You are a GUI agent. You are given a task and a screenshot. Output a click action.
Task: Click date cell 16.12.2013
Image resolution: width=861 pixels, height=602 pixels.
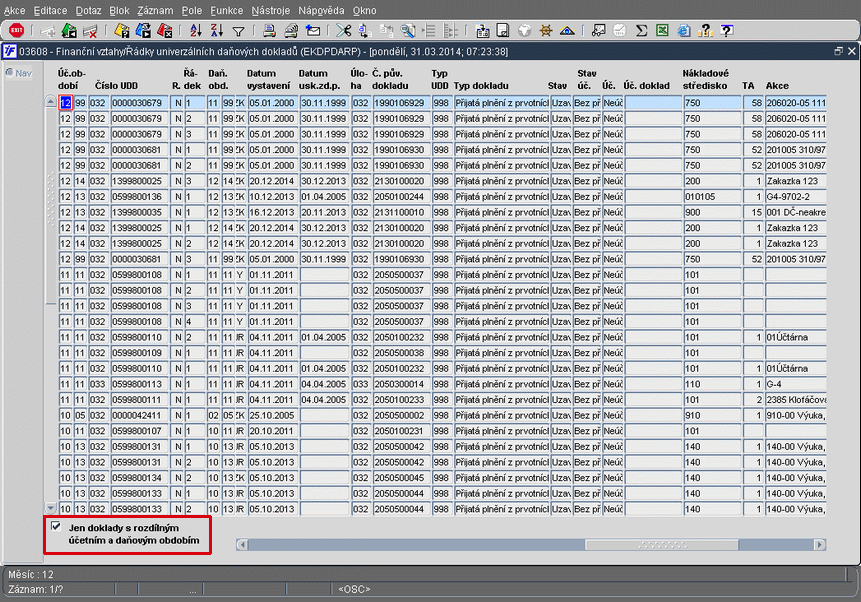coord(272,212)
